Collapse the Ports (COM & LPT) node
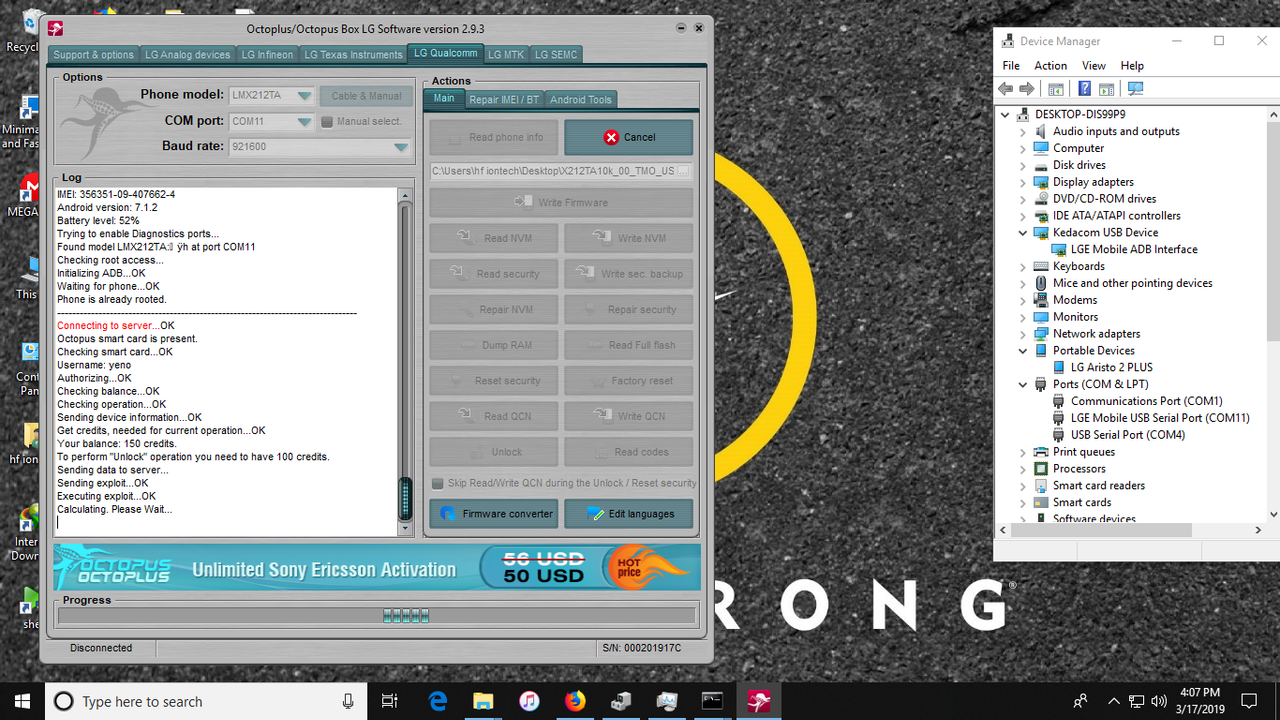 (1022, 384)
